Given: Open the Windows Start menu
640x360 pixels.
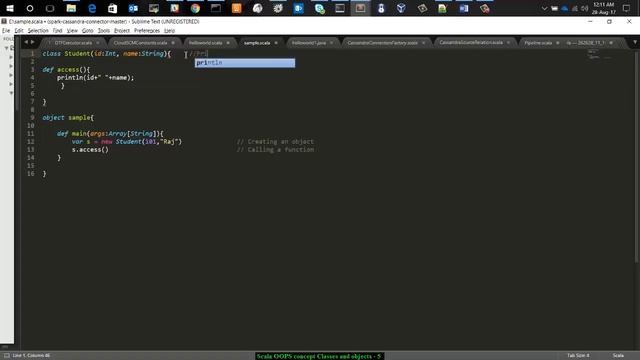Looking at the screenshot, I should click(10, 8).
